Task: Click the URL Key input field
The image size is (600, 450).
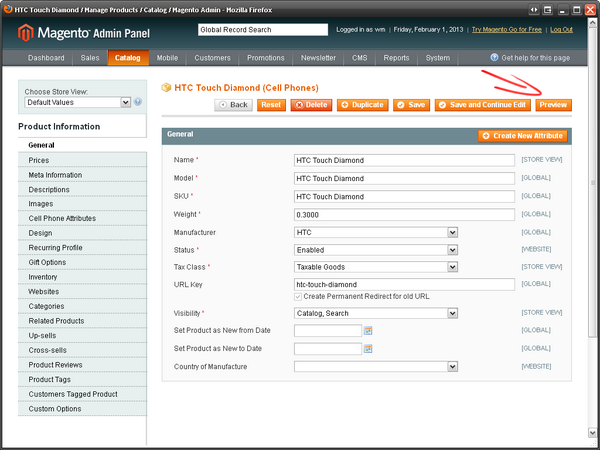Action: pos(404,284)
